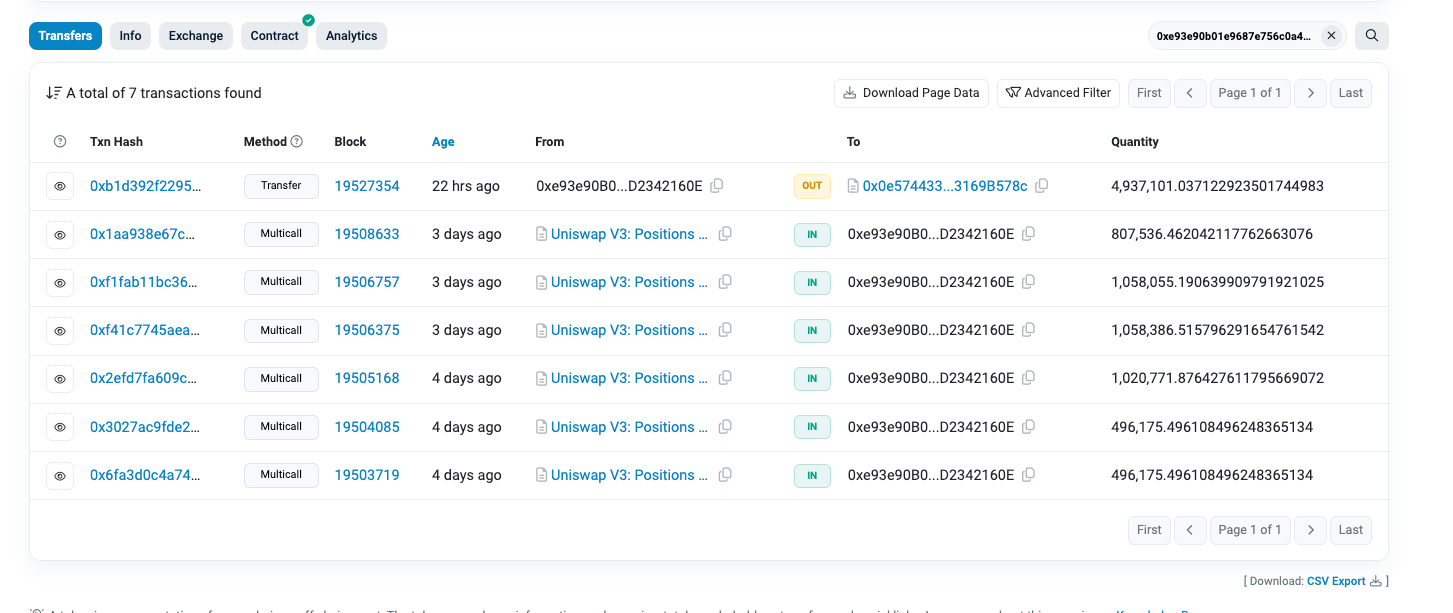
Task: Click Last in the top pagination
Action: click(1351, 93)
